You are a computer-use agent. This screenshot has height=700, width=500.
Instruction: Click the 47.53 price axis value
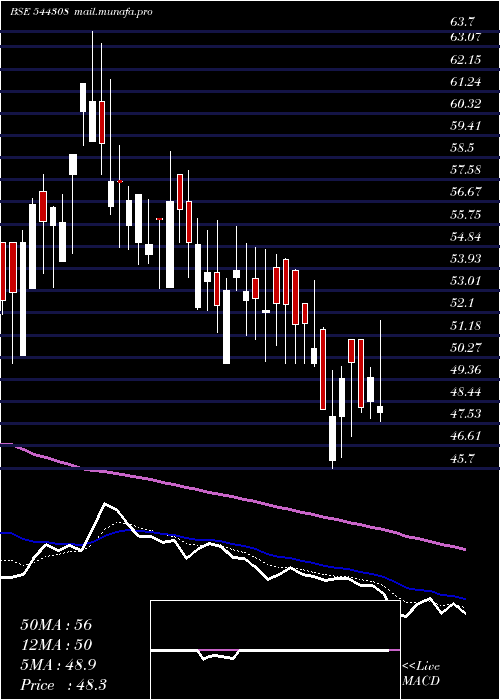pyautogui.click(x=466, y=413)
